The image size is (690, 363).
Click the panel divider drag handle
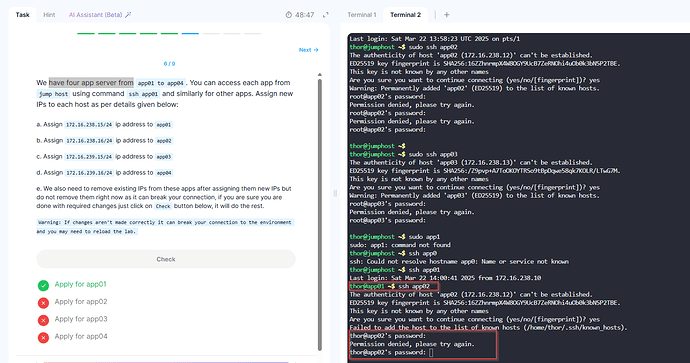[x=335, y=193]
